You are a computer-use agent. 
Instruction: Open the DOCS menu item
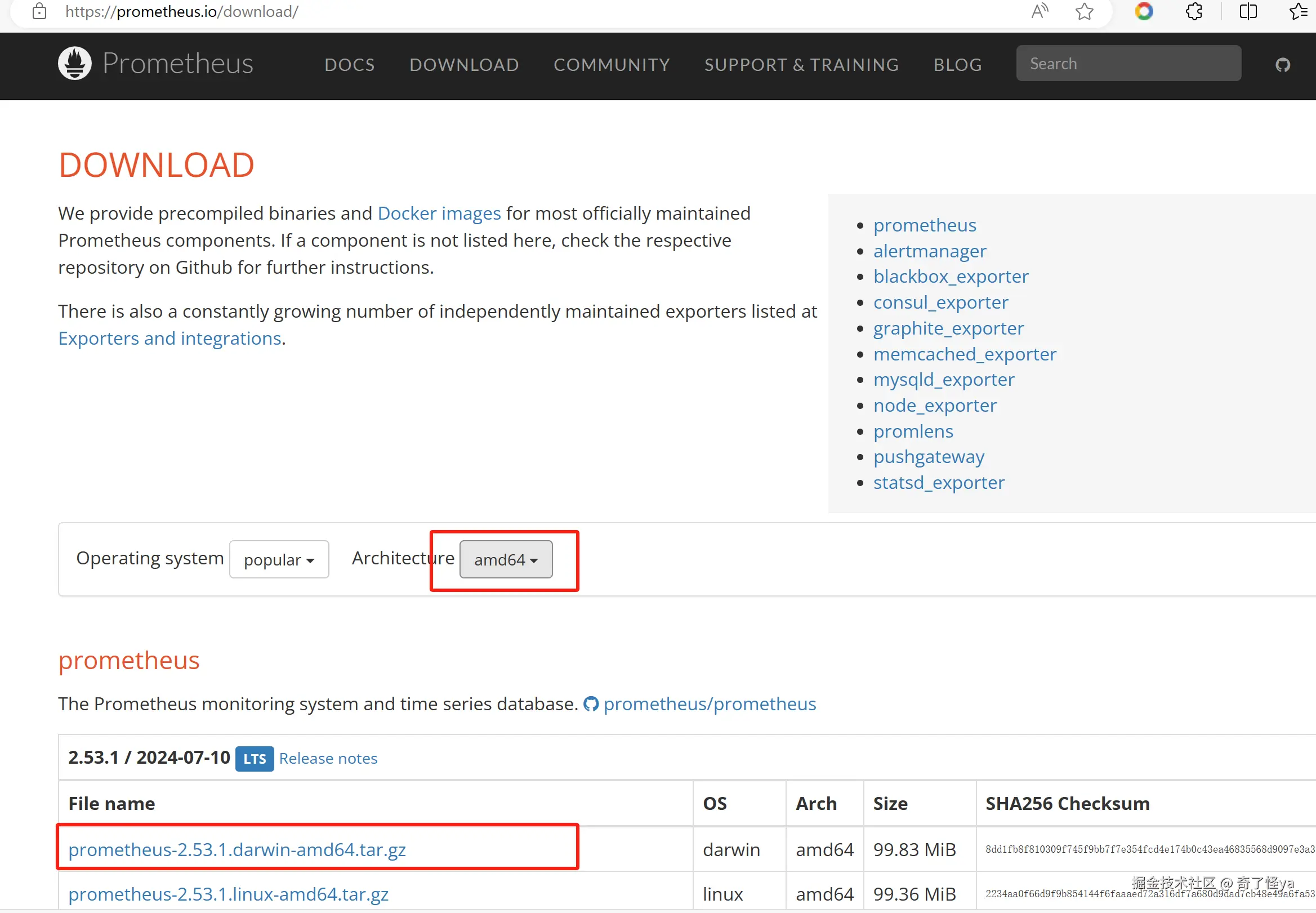coord(350,65)
